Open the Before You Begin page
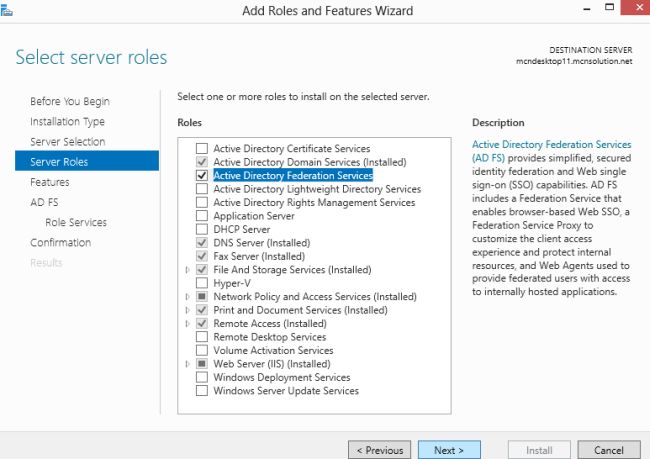 [x=70, y=101]
